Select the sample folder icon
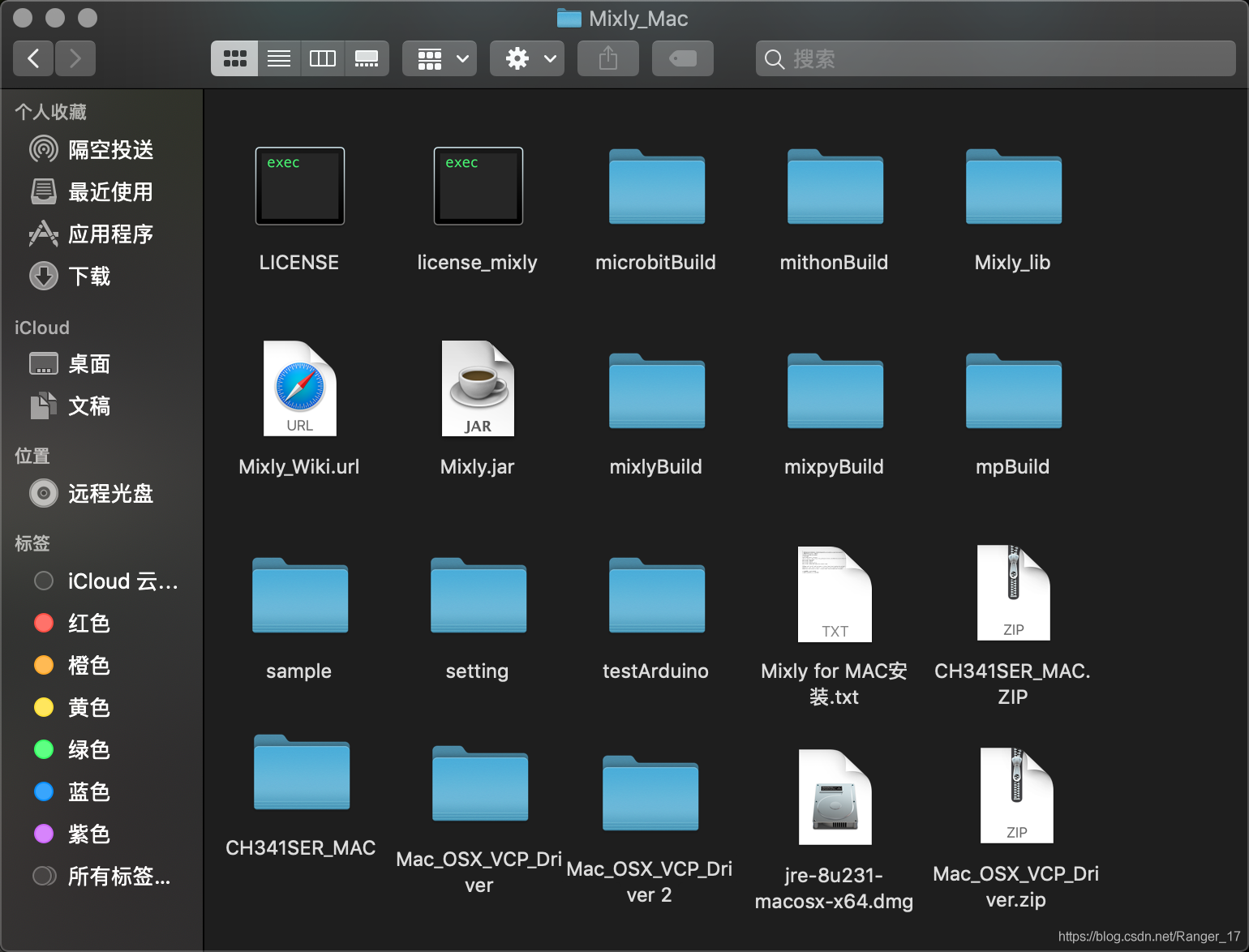This screenshot has width=1249, height=952. point(300,595)
